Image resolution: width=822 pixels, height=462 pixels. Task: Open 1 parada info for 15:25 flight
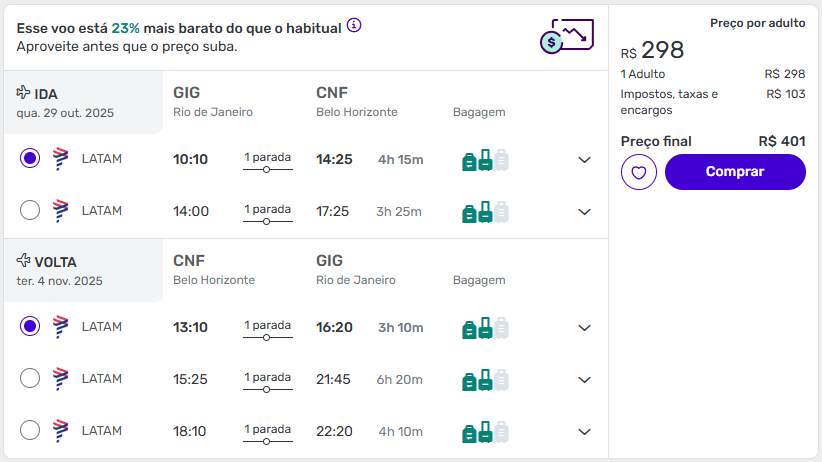tap(267, 377)
